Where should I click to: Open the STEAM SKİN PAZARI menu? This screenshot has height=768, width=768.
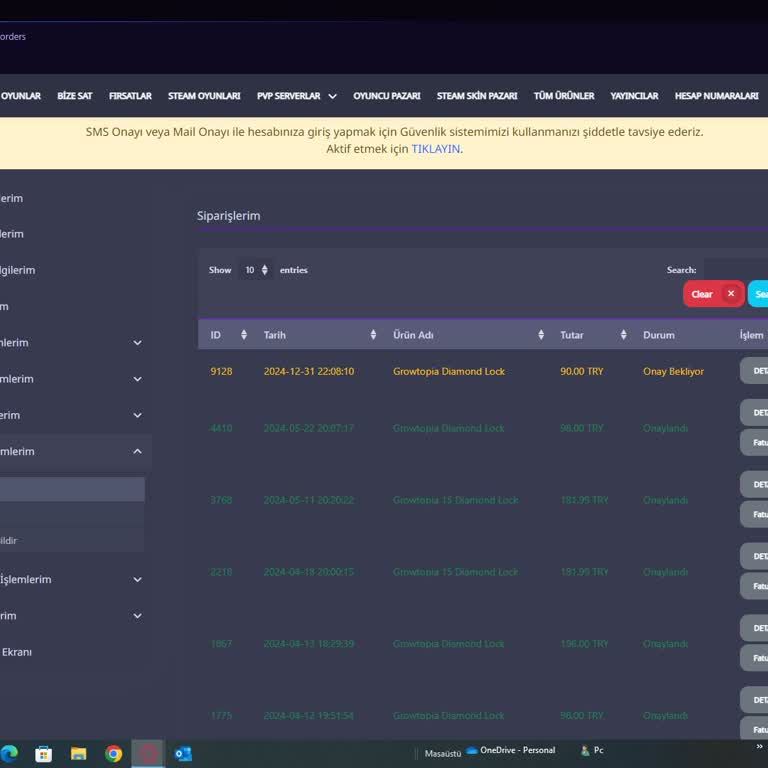pos(477,96)
